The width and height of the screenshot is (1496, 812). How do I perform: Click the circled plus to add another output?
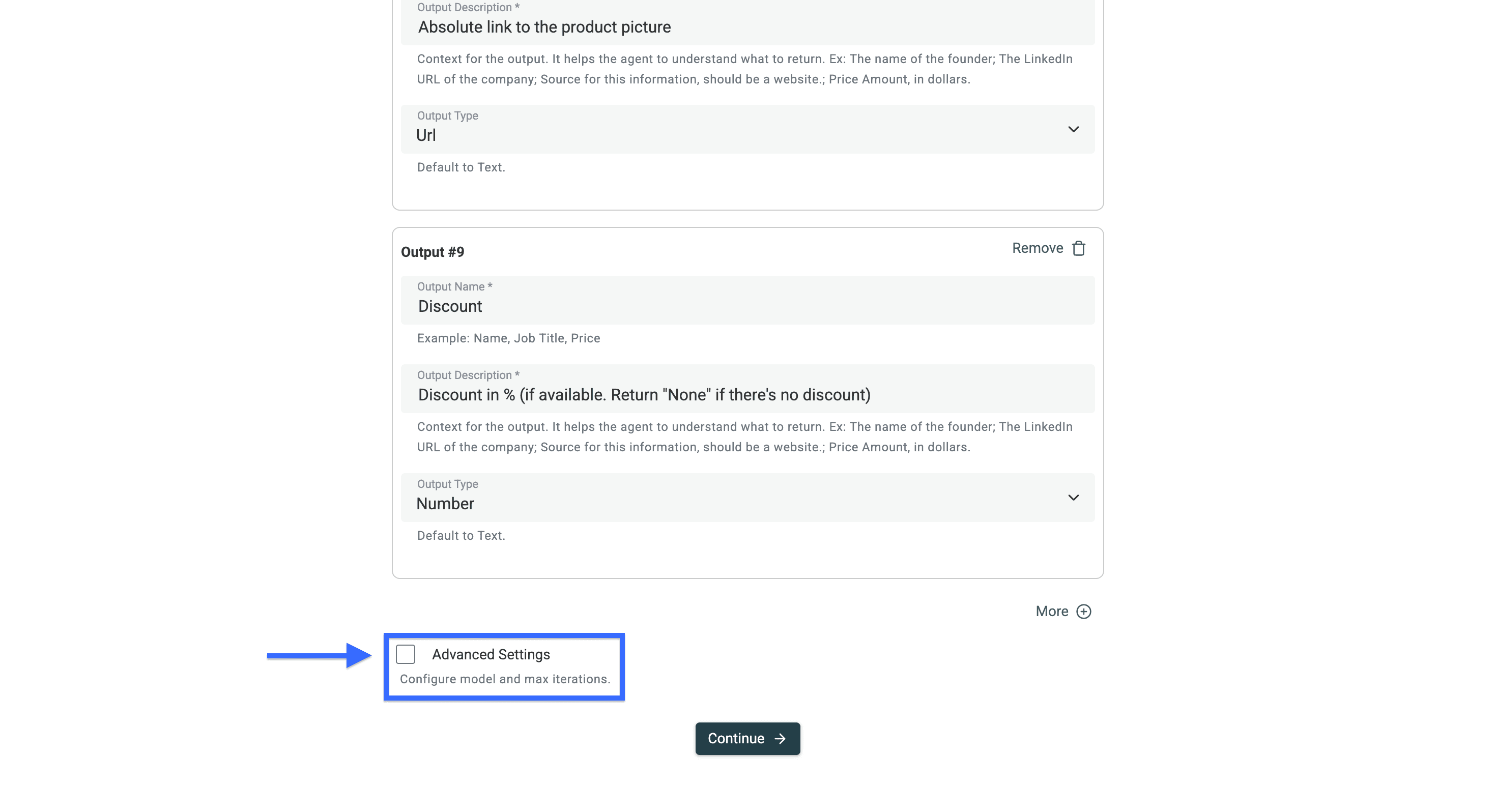coord(1084,611)
